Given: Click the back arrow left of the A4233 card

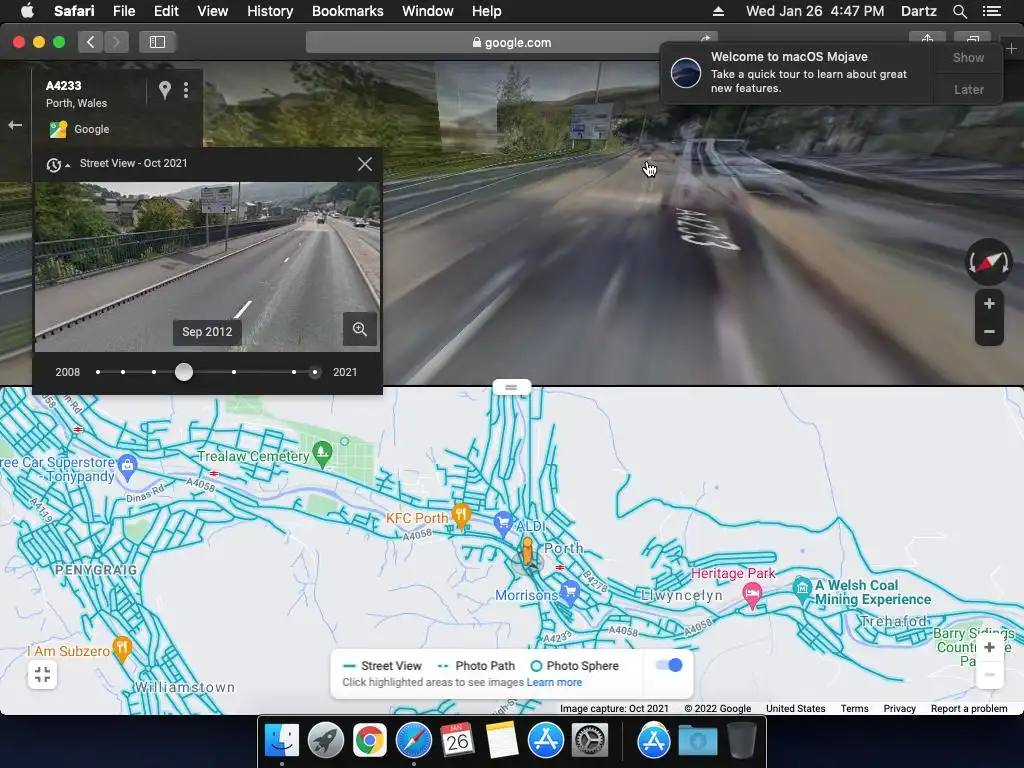Looking at the screenshot, I should [x=15, y=125].
